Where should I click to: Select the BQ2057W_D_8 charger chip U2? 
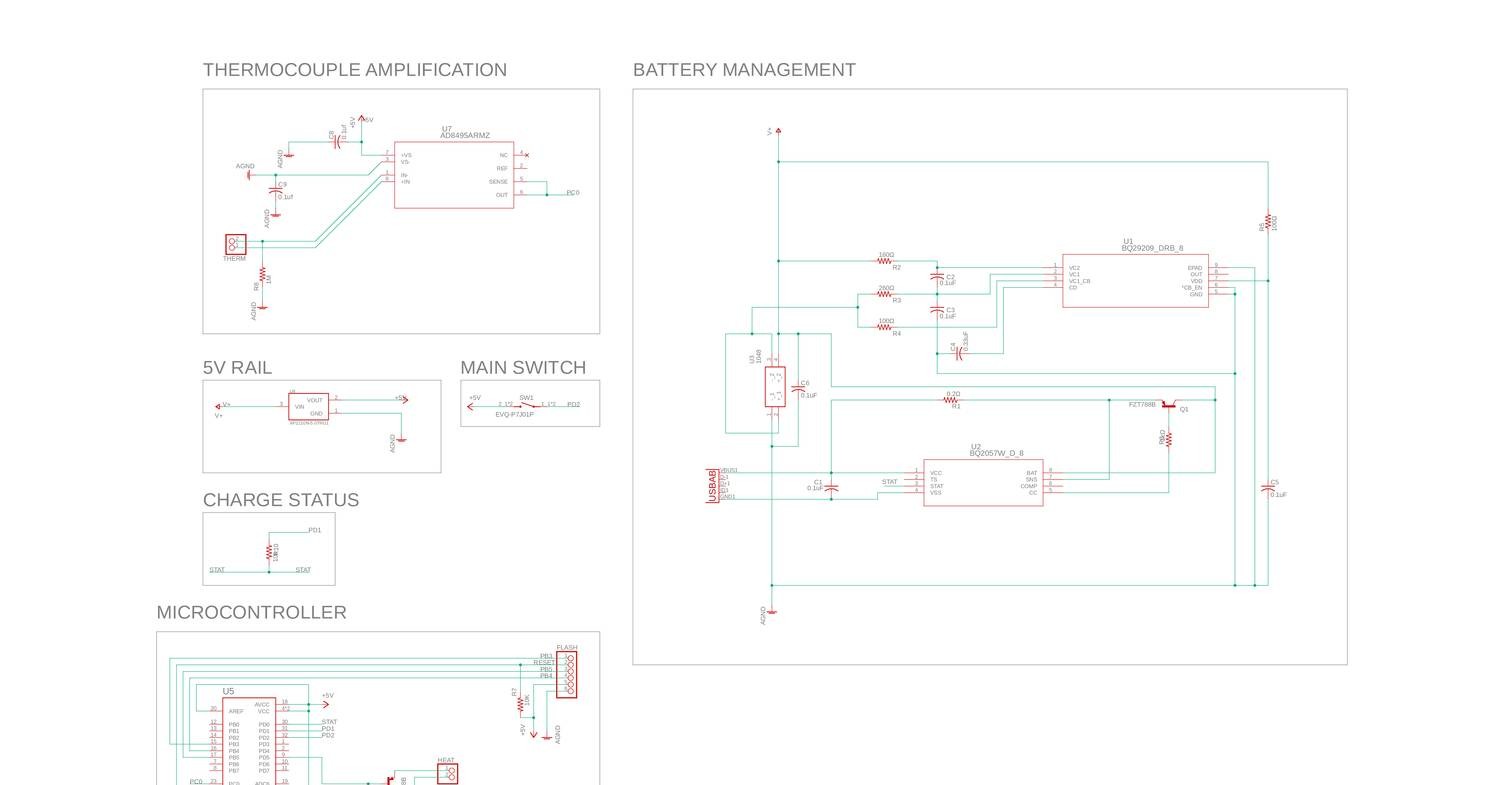point(983,483)
